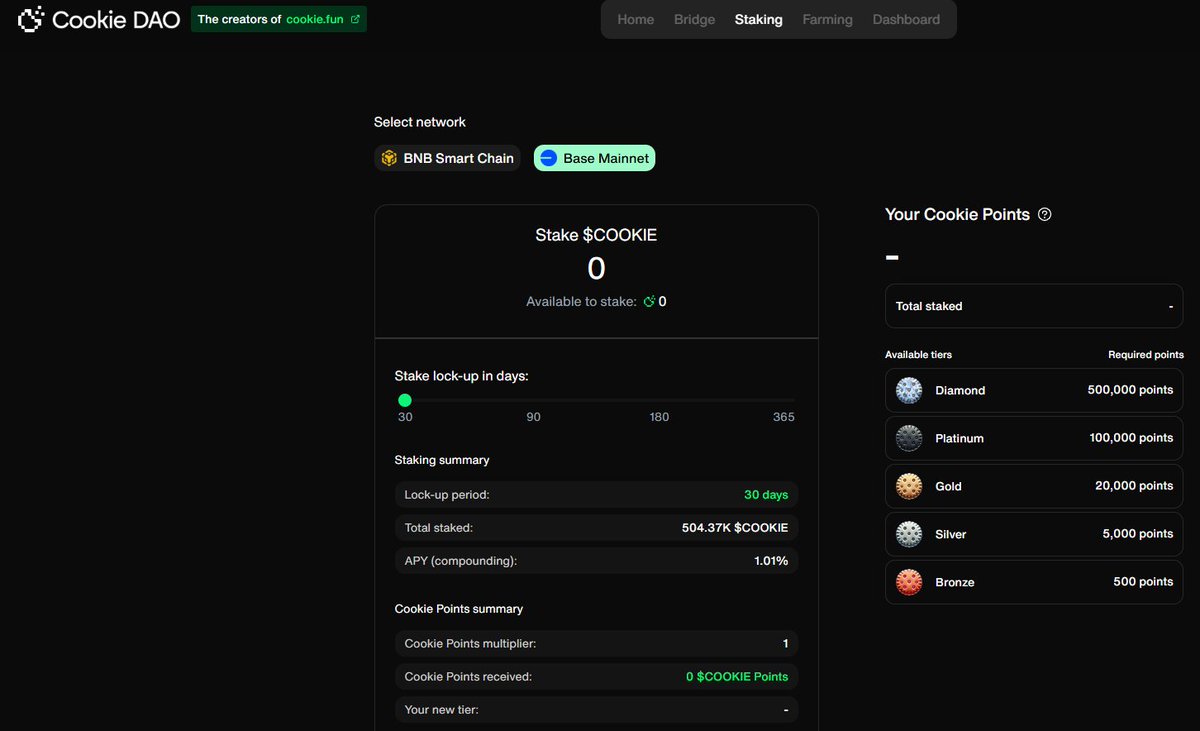Click the '0 $COOKIE Points' received value
The width and height of the screenshot is (1200, 731).
[737, 677]
